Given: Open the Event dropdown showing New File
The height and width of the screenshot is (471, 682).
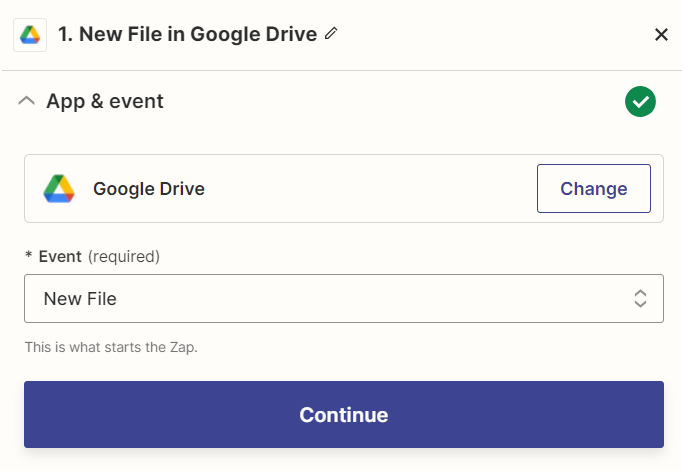Looking at the screenshot, I should click(x=343, y=298).
